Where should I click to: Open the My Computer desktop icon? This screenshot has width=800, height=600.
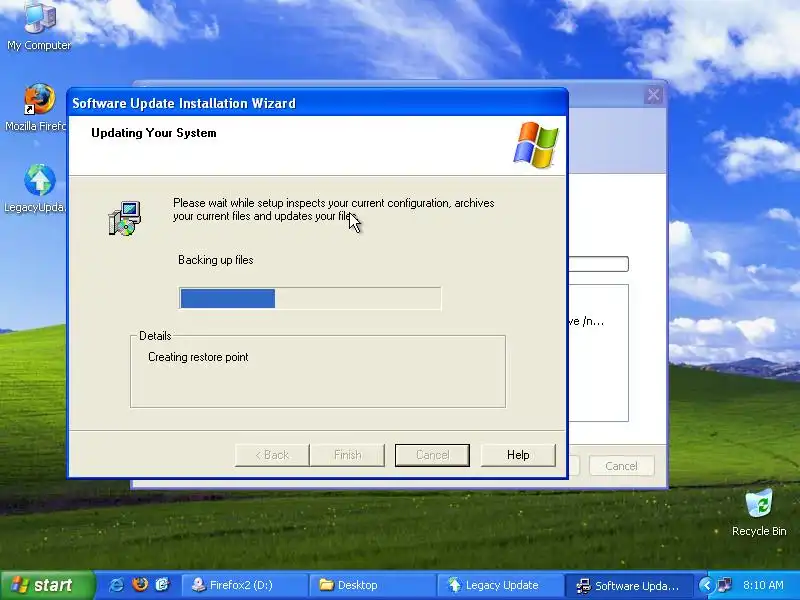39,26
